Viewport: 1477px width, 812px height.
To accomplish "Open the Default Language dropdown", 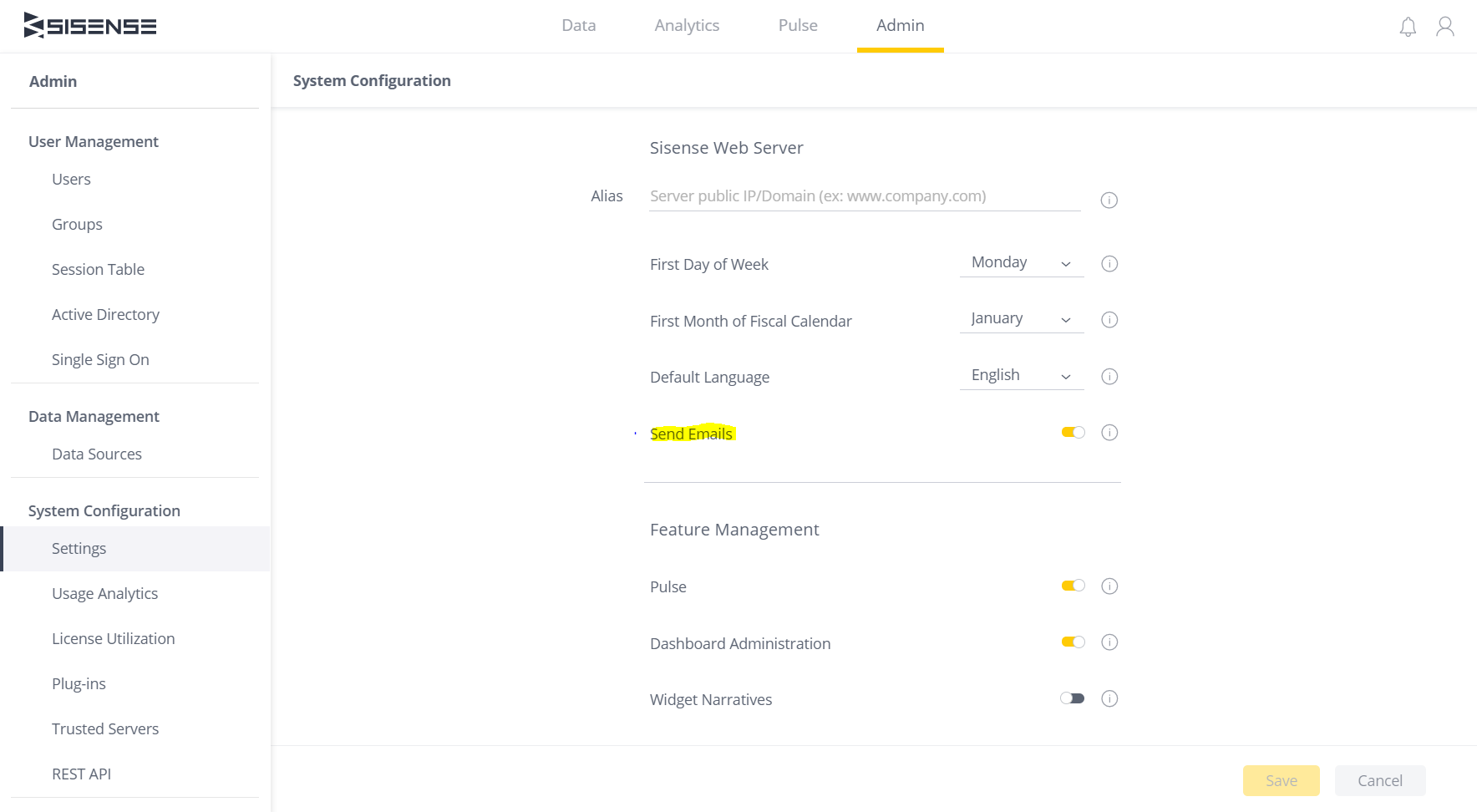I will 1022,376.
